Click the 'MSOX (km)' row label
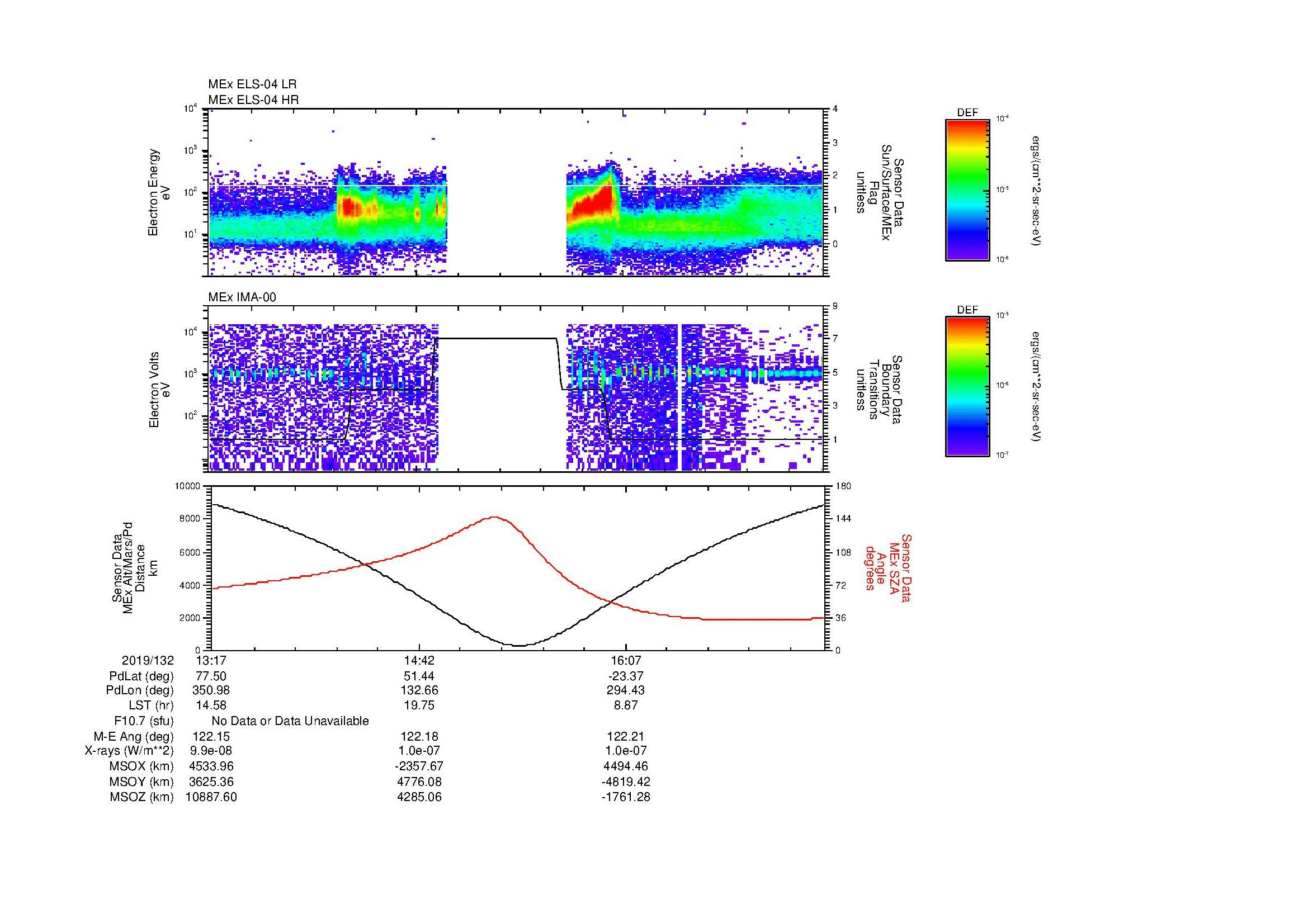Image resolution: width=1308 pixels, height=924 pixels. pyautogui.click(x=141, y=766)
